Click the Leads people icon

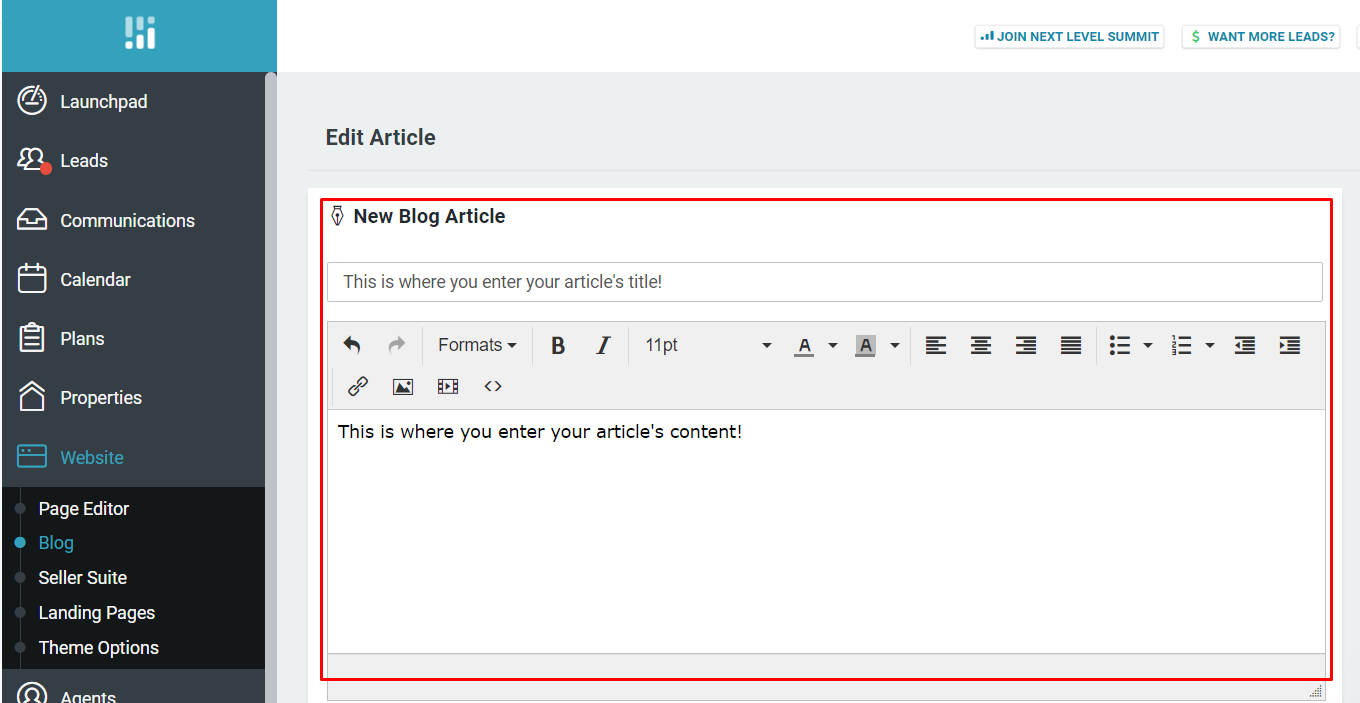[x=32, y=160]
